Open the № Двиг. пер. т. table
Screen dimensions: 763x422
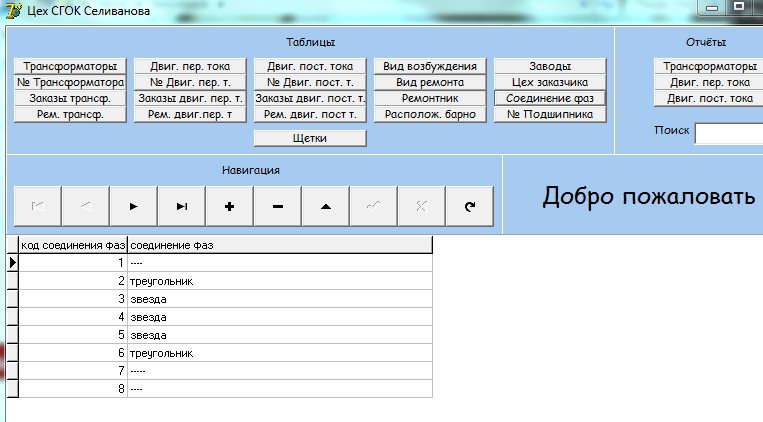190,82
